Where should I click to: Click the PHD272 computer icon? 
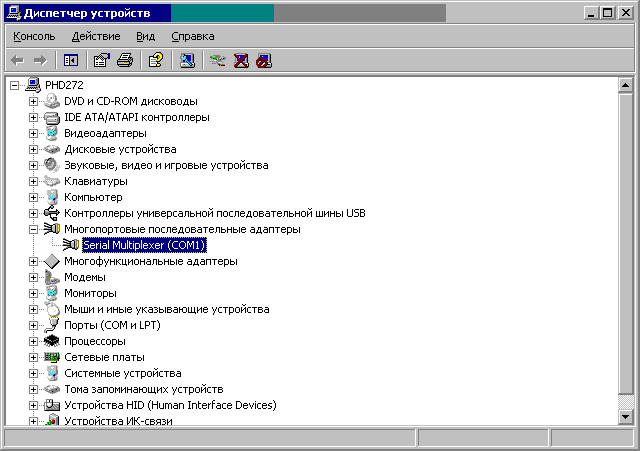(33, 85)
